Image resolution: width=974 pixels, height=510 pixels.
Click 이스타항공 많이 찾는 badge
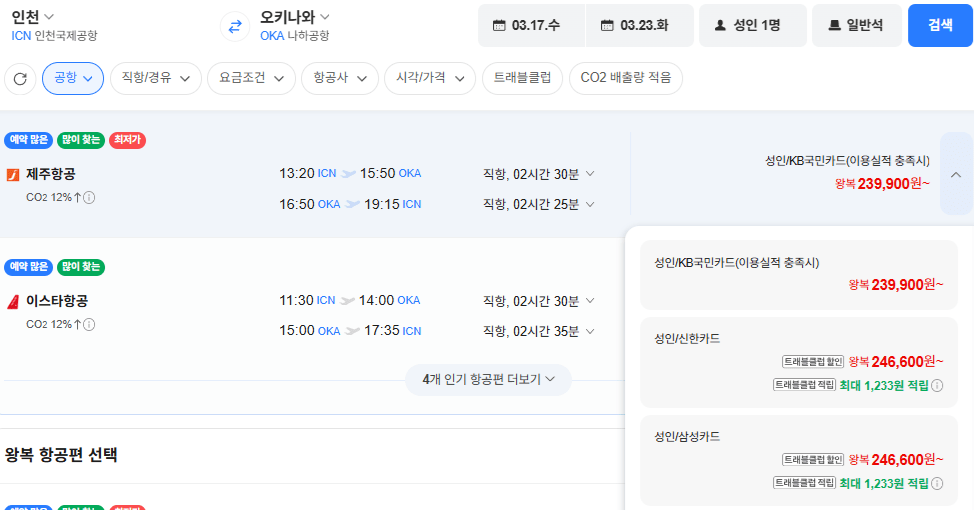[81, 267]
